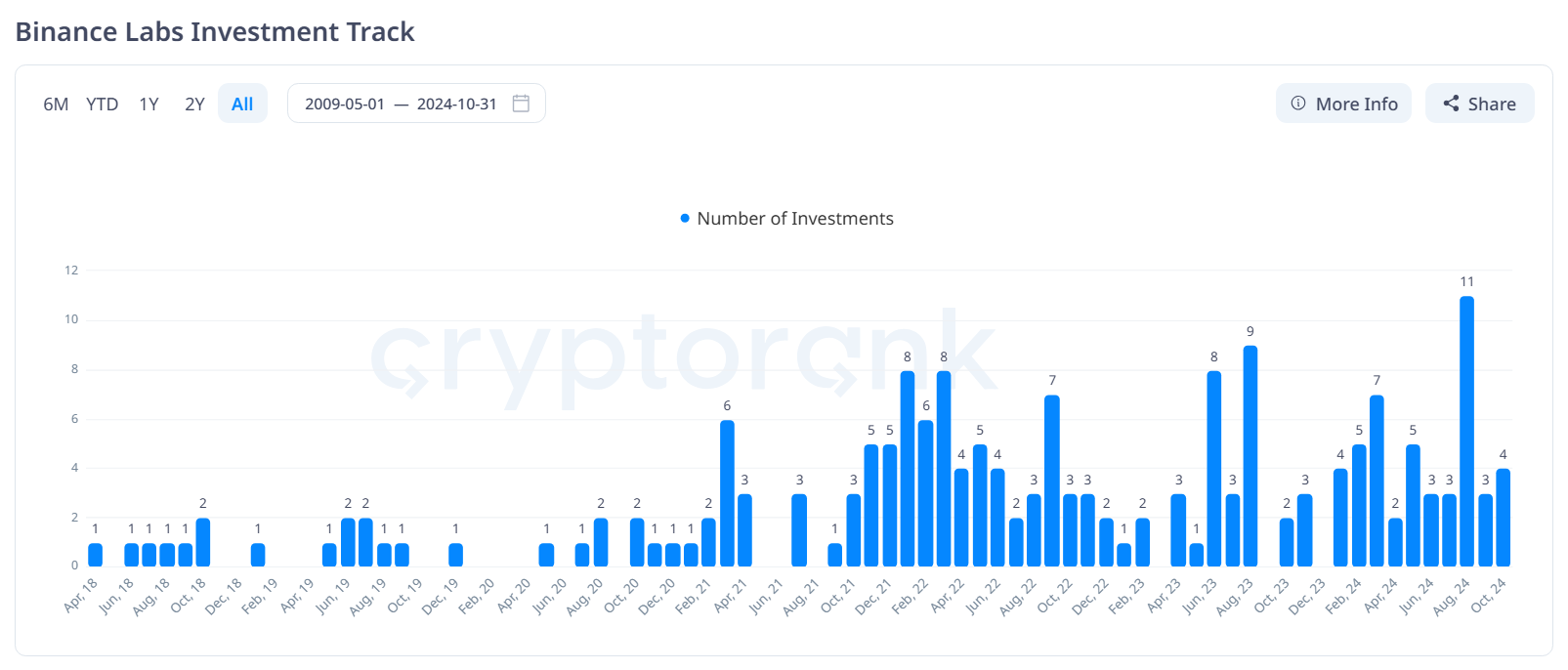Click the Number of Investments legend label
Image resolution: width=1568 pixels, height=670 pixels.
pyautogui.click(x=795, y=219)
